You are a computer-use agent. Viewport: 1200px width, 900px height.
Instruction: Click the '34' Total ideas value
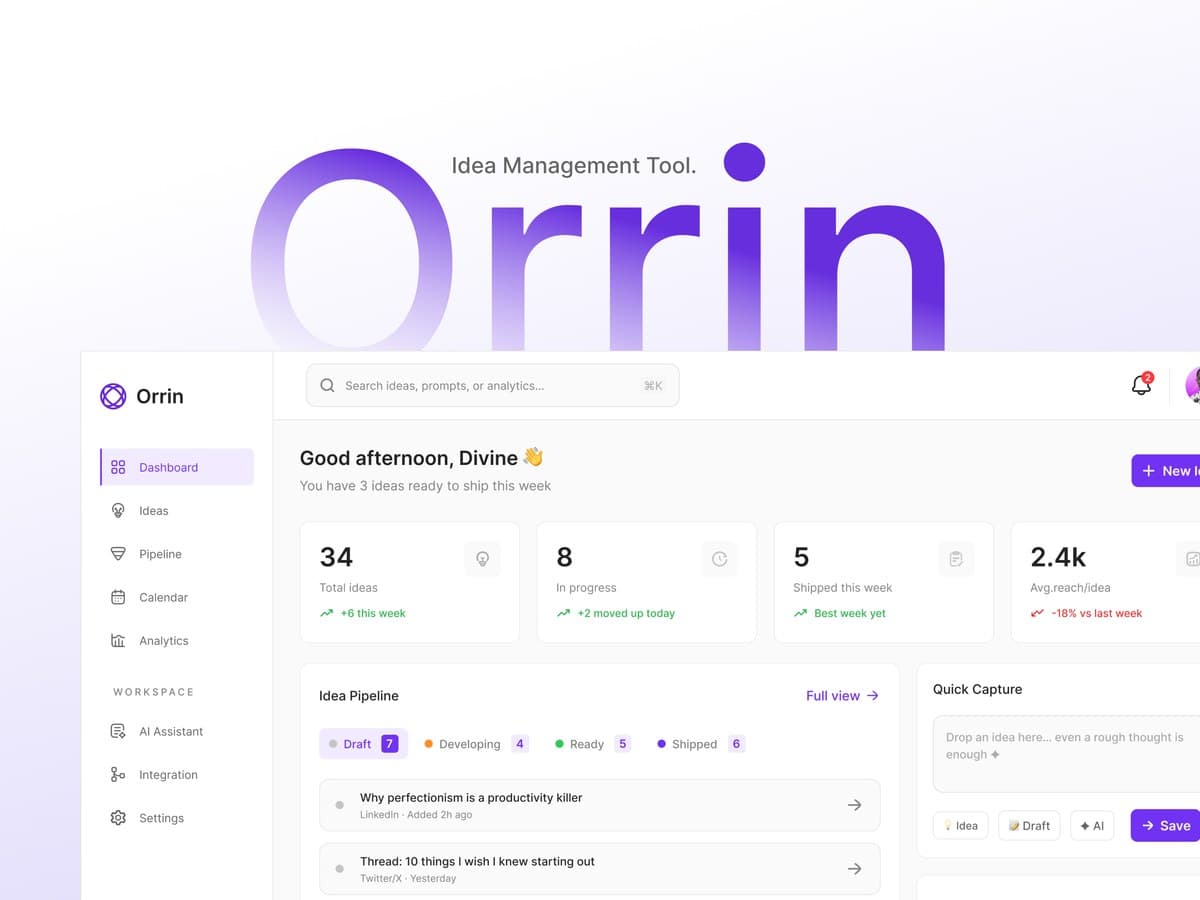coord(336,557)
